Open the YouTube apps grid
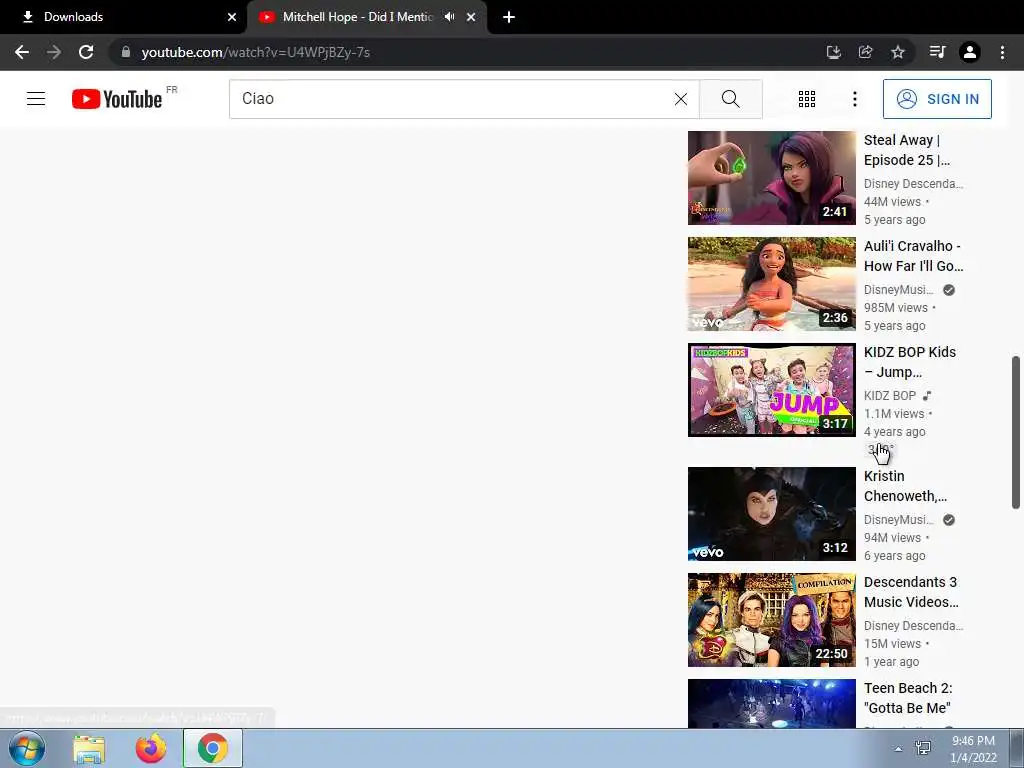 (x=807, y=99)
